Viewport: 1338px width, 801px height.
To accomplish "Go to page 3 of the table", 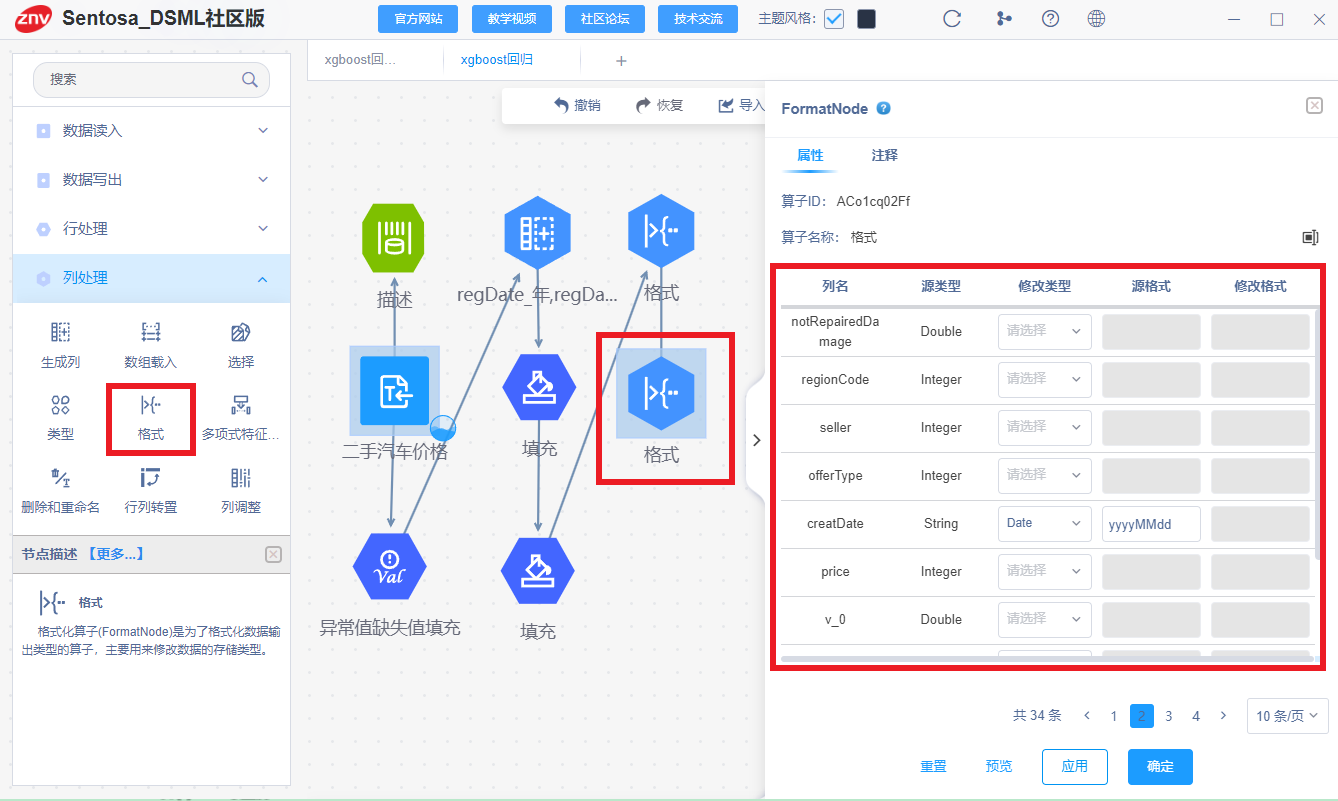I will click(x=1169, y=716).
